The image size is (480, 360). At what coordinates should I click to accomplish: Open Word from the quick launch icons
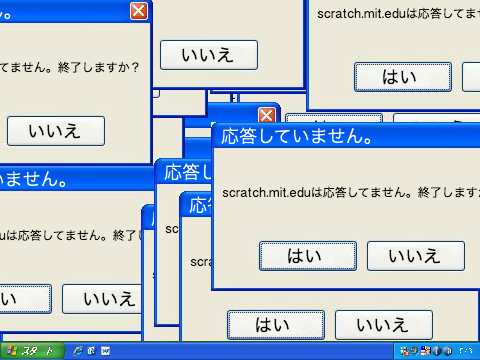[x=106, y=351]
